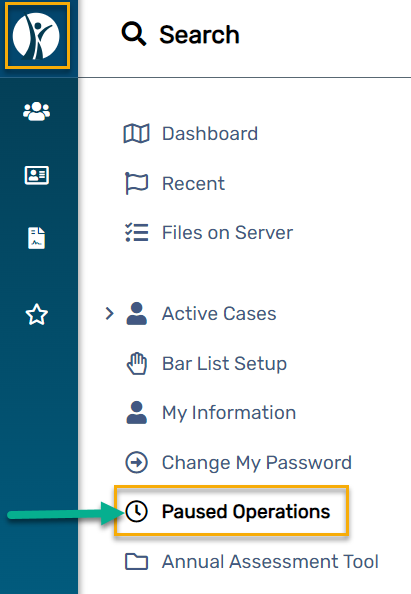Click the Paused Operations clock icon
Image resolution: width=411 pixels, height=594 pixels.
pos(136,511)
